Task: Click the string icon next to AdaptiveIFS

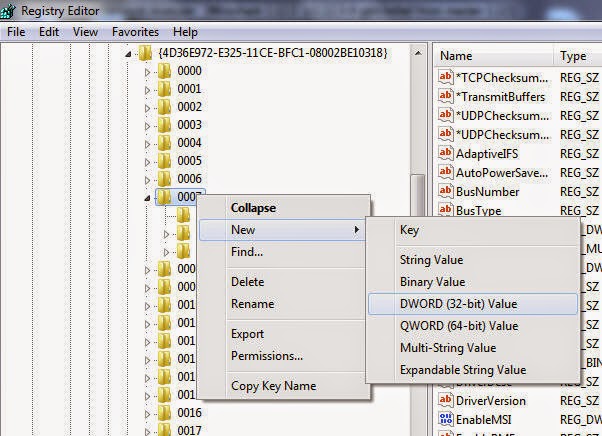Action: (x=445, y=153)
